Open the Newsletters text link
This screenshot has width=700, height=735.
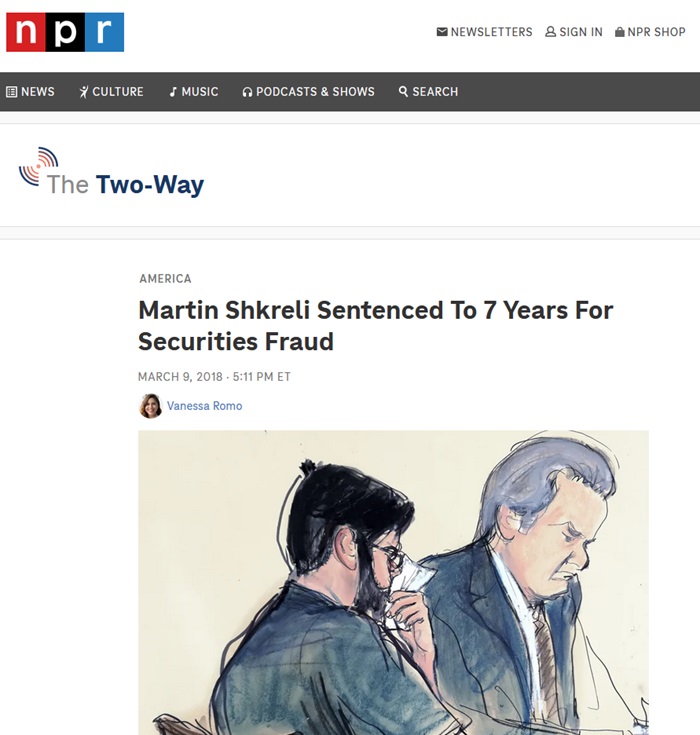[491, 32]
